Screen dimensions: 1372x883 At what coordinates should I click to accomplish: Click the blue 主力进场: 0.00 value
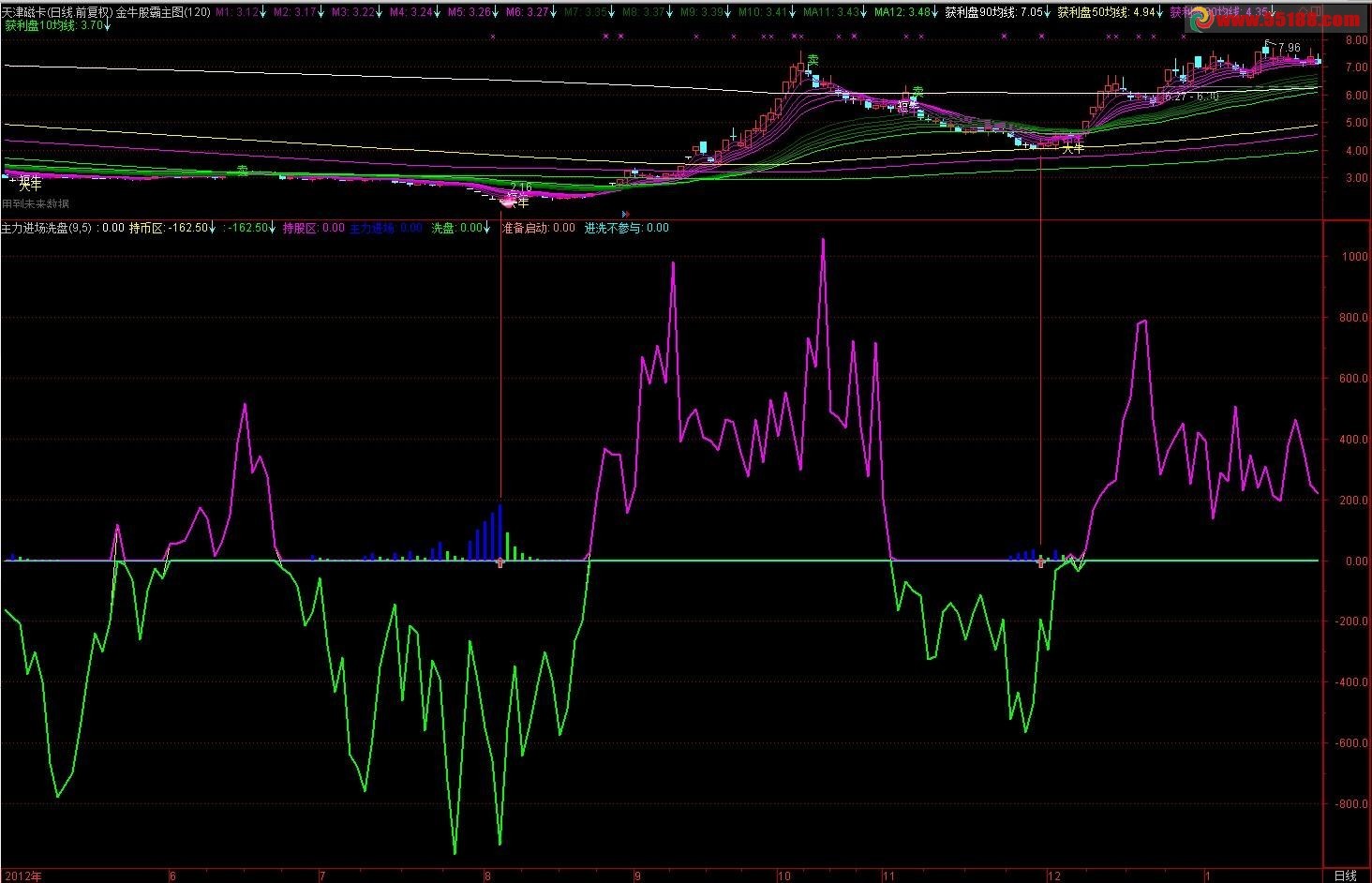pyautogui.click(x=386, y=228)
